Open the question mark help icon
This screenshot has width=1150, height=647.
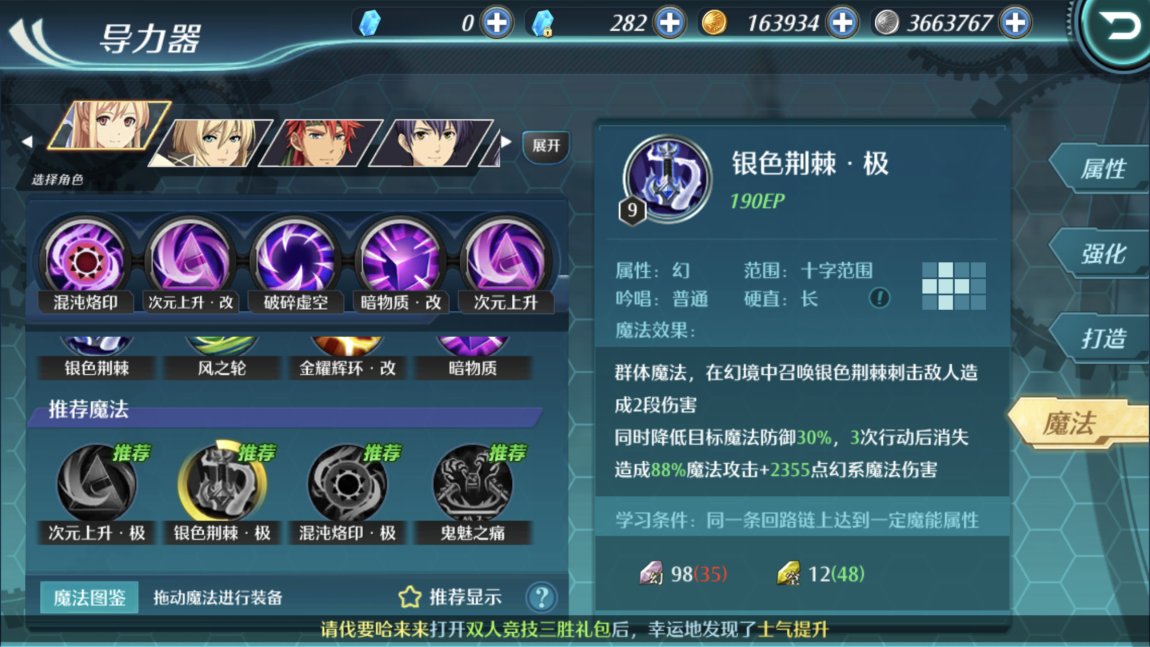[542, 597]
